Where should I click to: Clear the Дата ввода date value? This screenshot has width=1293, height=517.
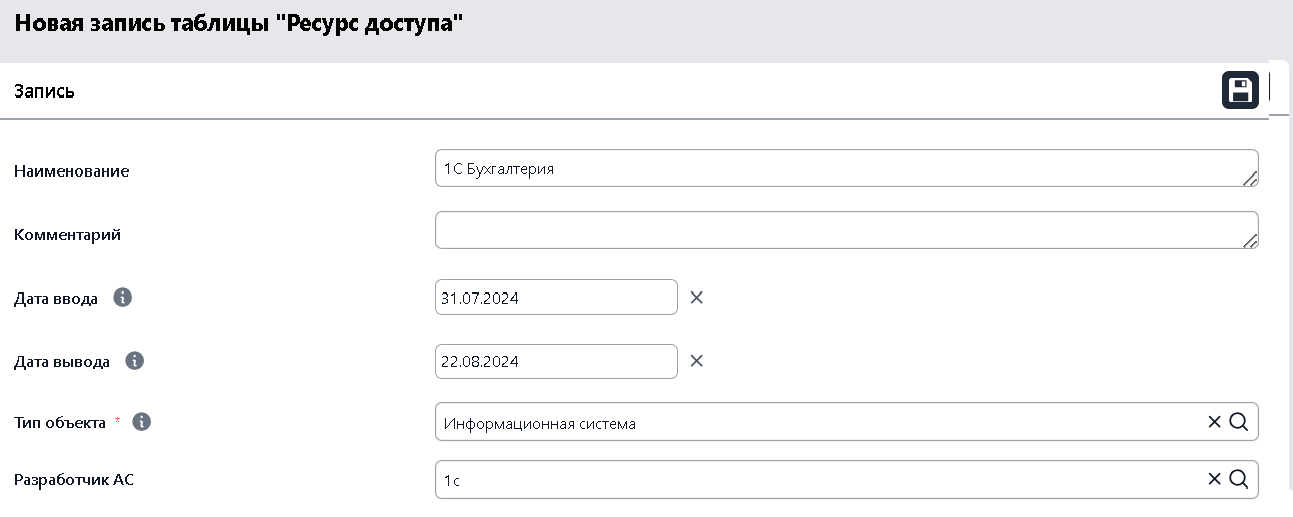(697, 297)
